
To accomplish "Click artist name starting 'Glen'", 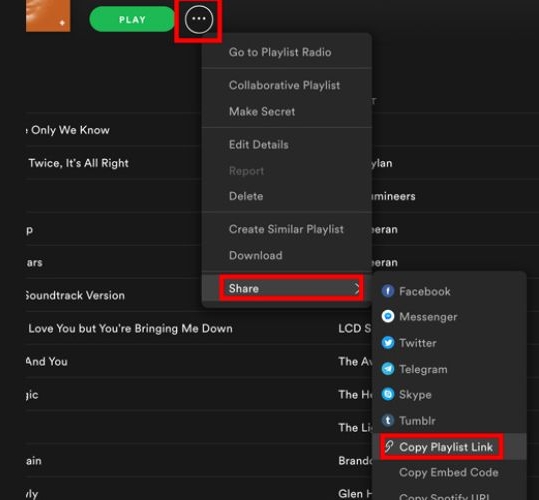I will (355, 493).
